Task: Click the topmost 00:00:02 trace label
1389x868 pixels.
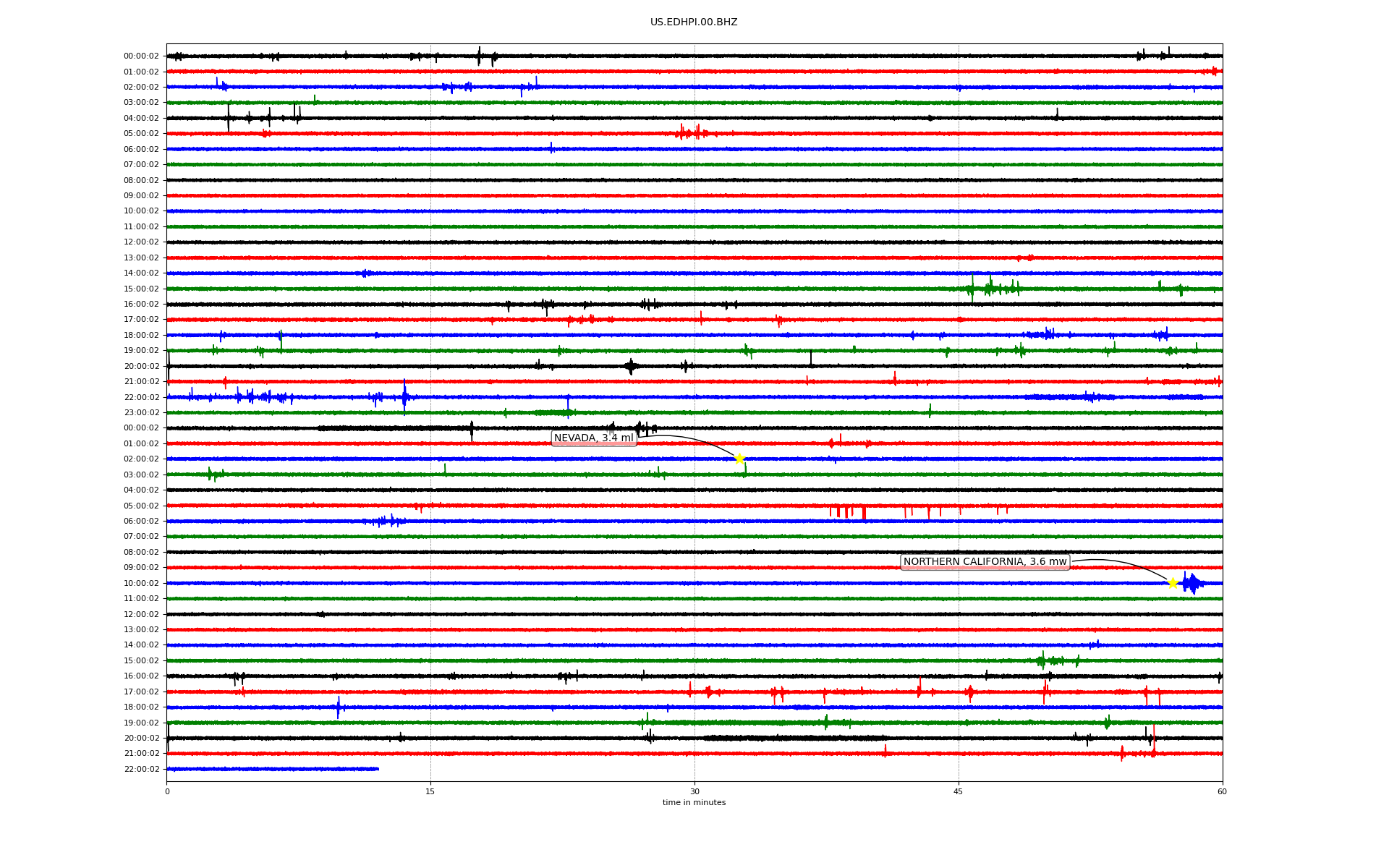Action: pyautogui.click(x=141, y=56)
